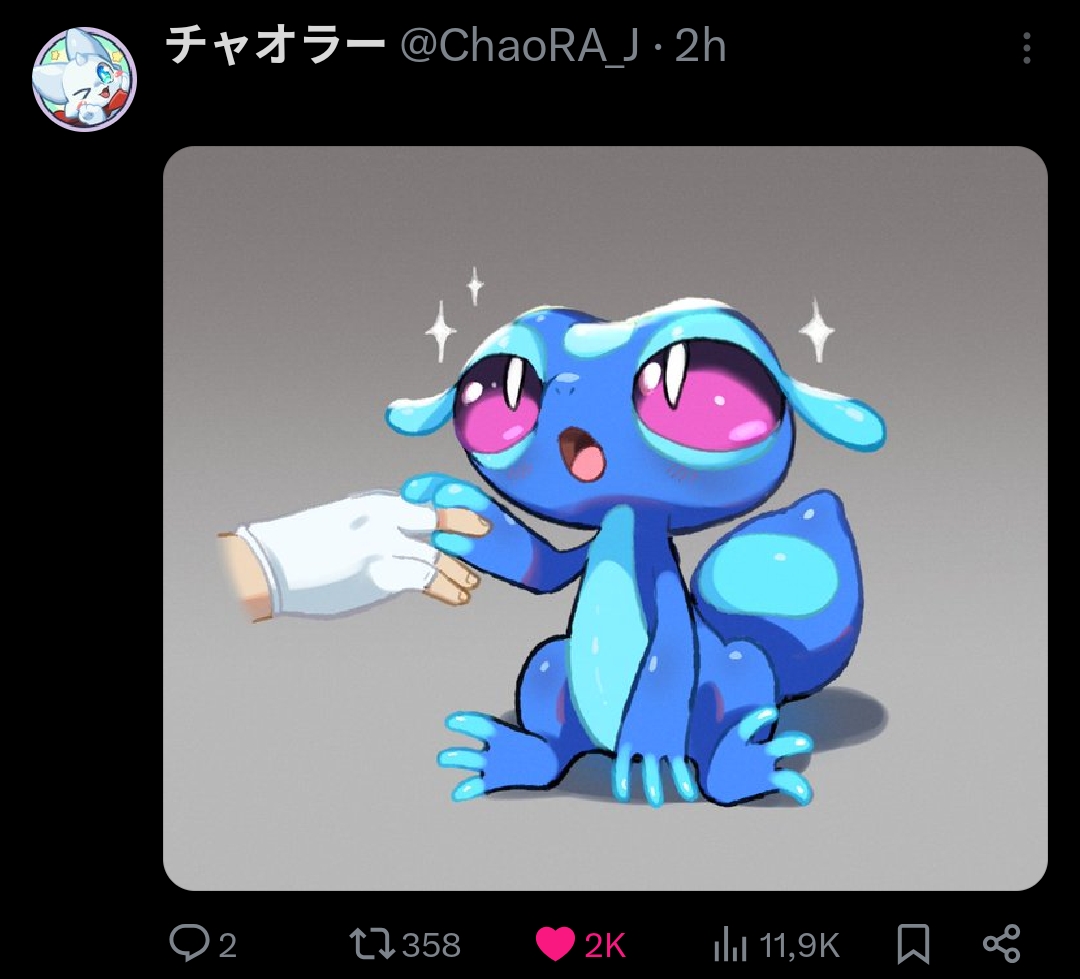This screenshot has height=979, width=1080.
Task: Open the 2h post timestamp
Action: tap(700, 47)
